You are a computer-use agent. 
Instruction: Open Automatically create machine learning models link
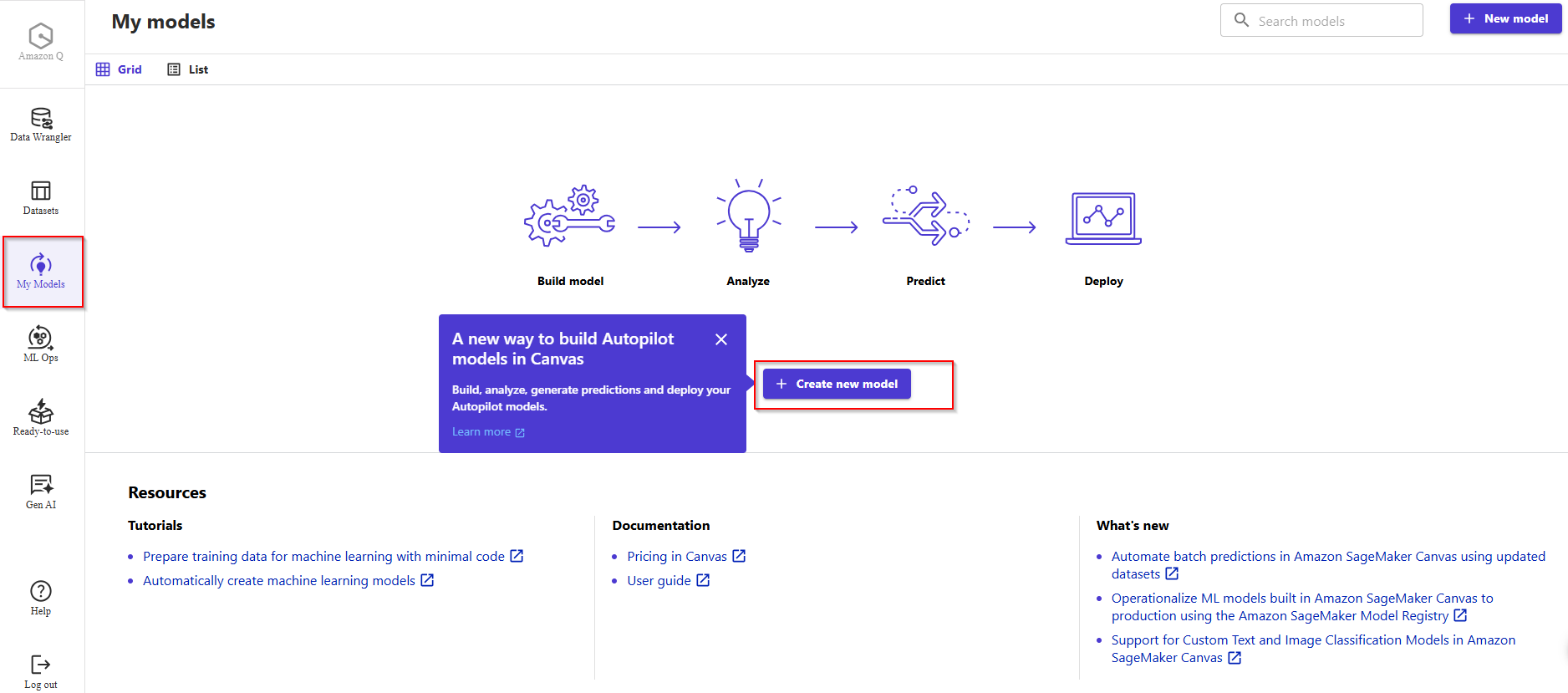[x=288, y=581]
